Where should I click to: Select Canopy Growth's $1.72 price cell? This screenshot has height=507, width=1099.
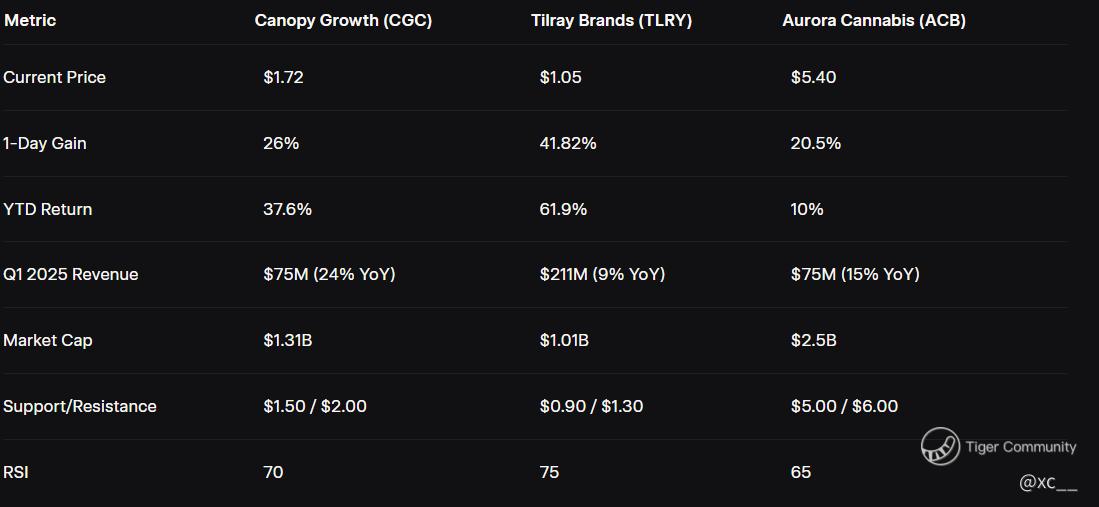pyautogui.click(x=283, y=77)
